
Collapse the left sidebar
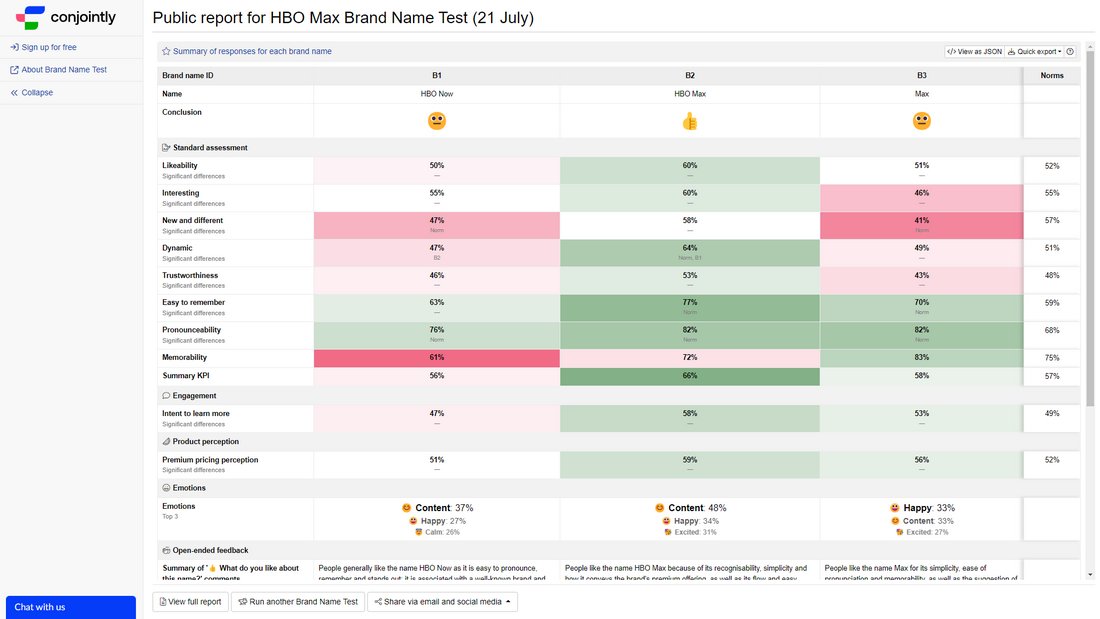pos(32,93)
